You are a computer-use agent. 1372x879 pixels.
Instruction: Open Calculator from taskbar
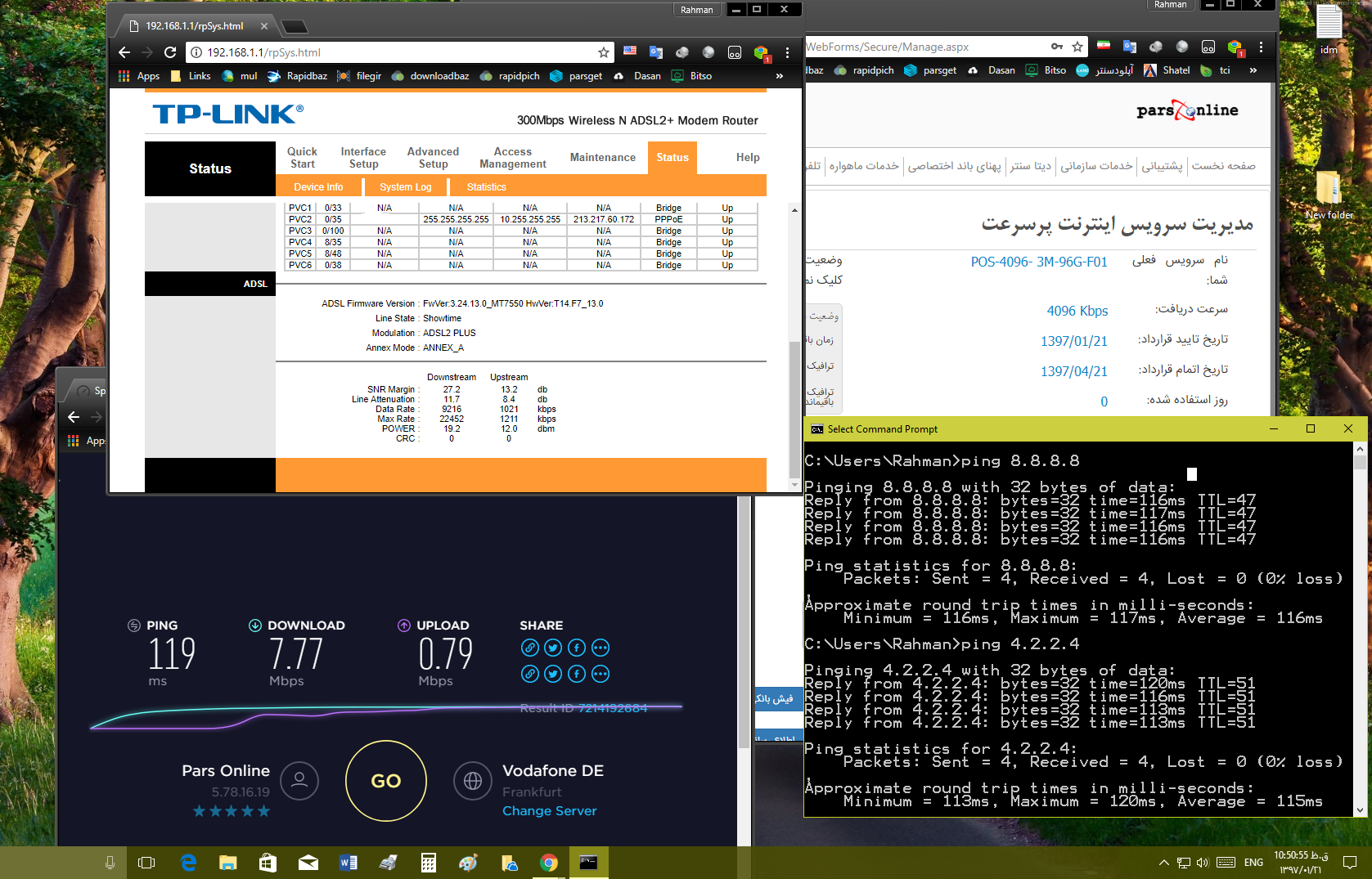click(x=428, y=863)
